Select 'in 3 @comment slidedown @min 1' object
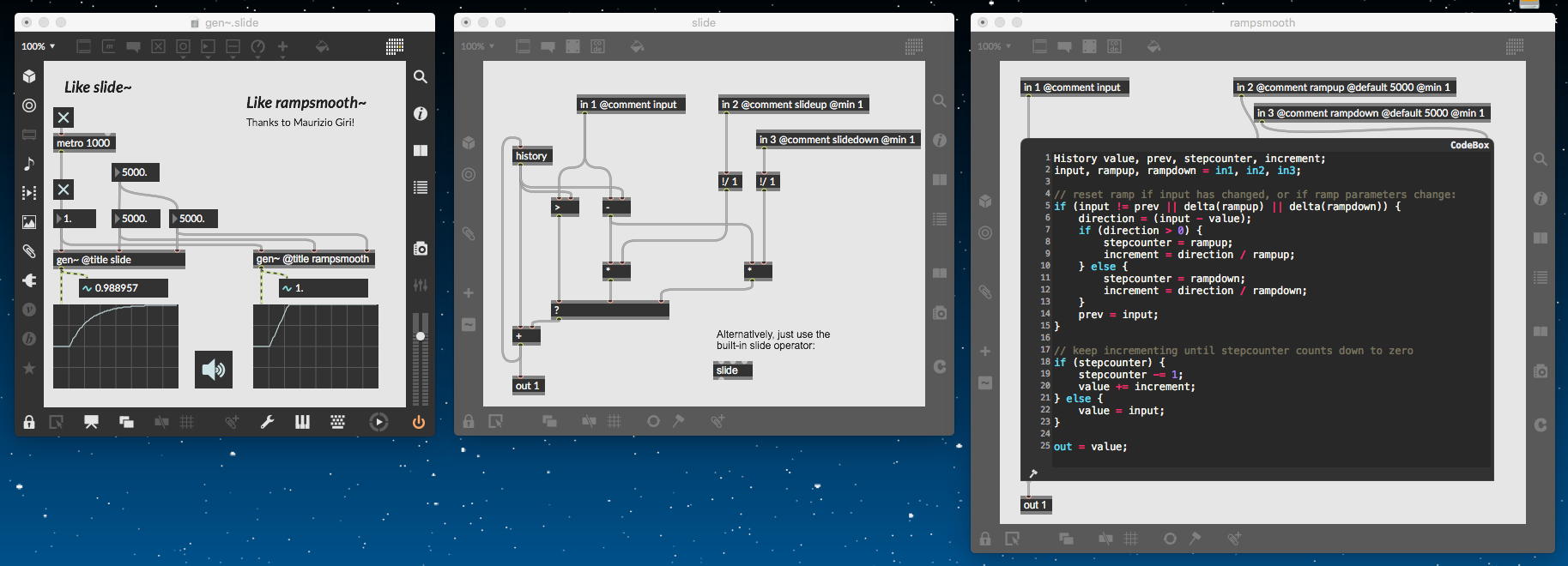The image size is (1568, 566). (838, 140)
